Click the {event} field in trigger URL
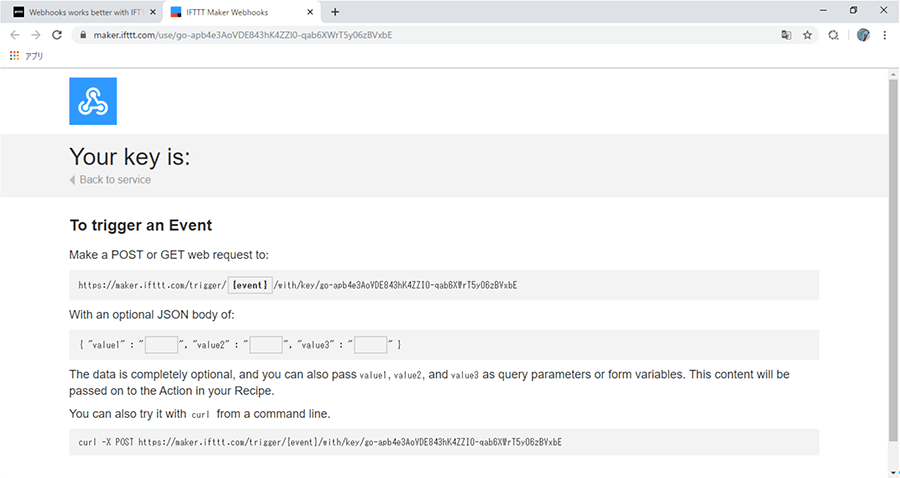 [250, 285]
